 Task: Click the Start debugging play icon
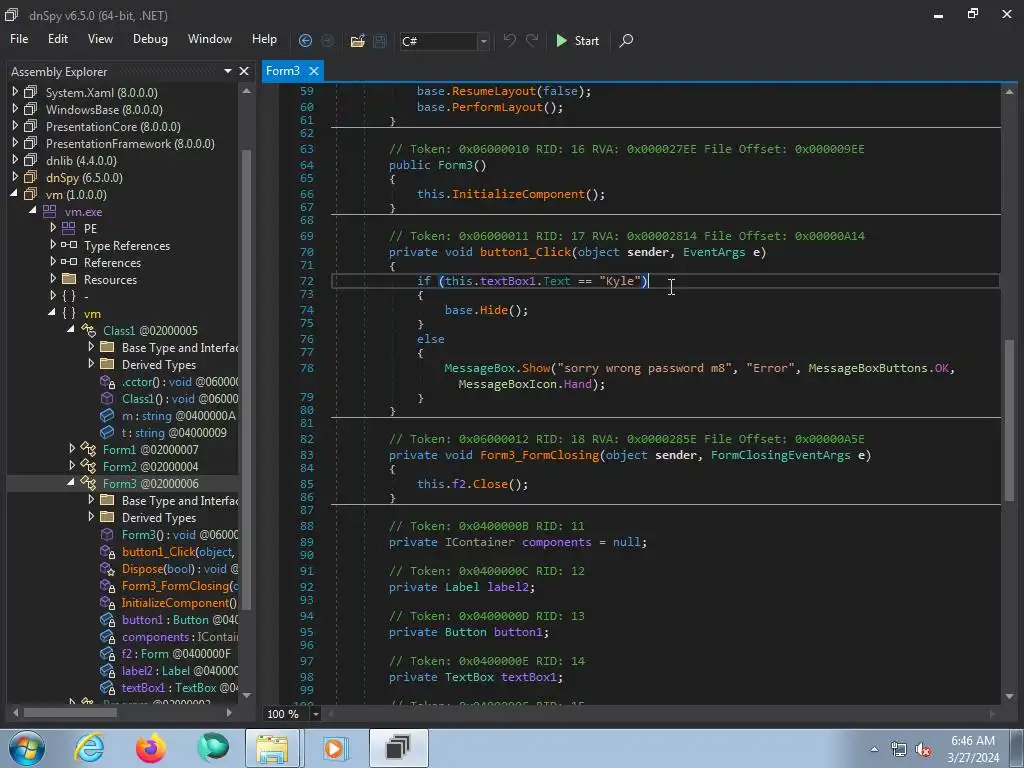coord(561,40)
